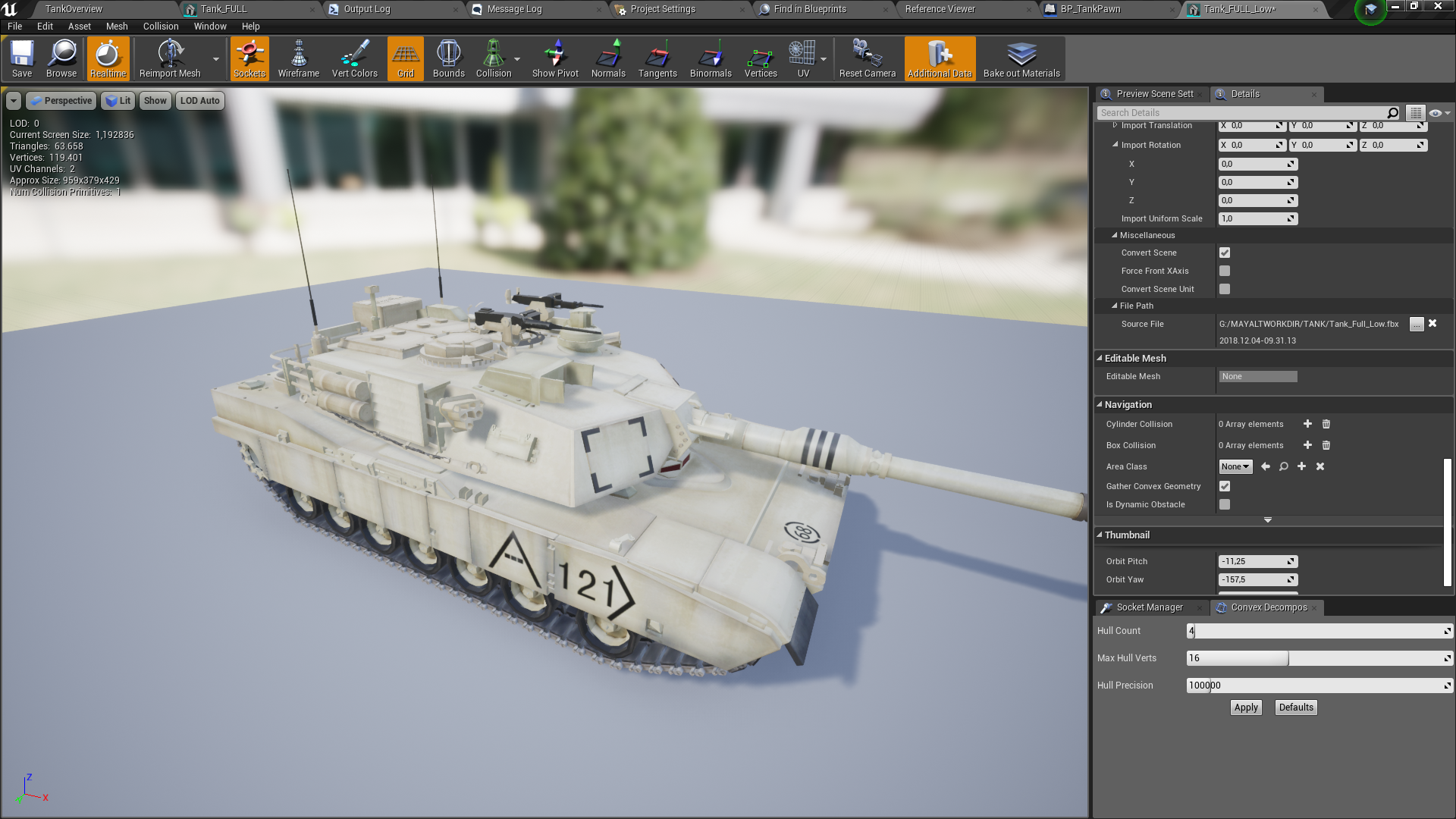This screenshot has height=819, width=1456.
Task: Click the Defaults button
Action: [1296, 707]
